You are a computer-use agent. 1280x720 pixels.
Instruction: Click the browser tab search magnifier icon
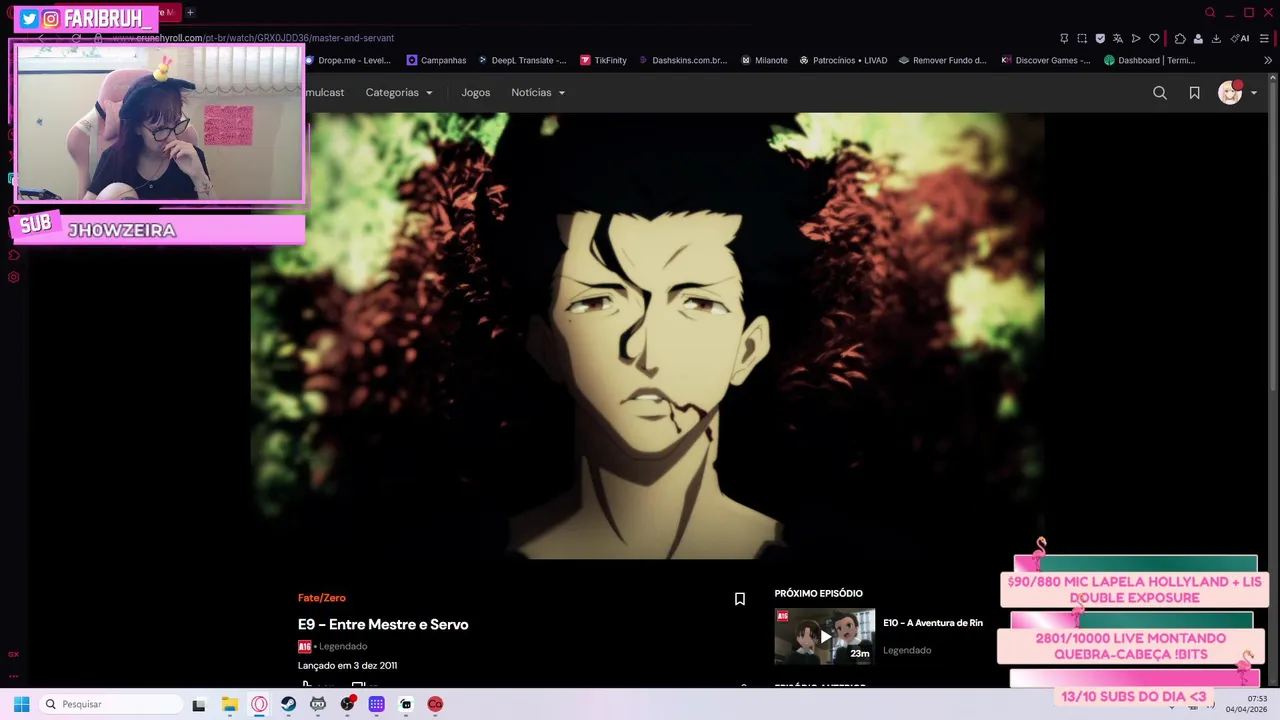click(x=1210, y=12)
